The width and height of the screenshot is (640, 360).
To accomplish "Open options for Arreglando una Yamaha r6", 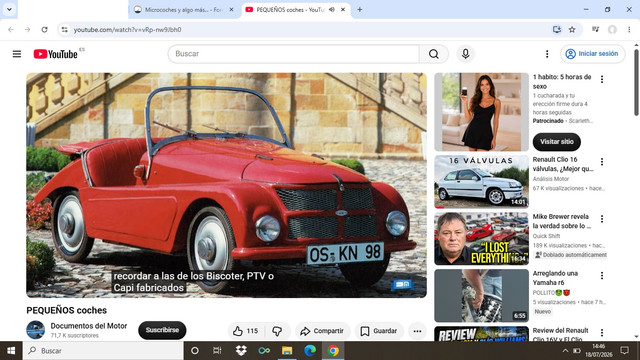I will point(602,276).
